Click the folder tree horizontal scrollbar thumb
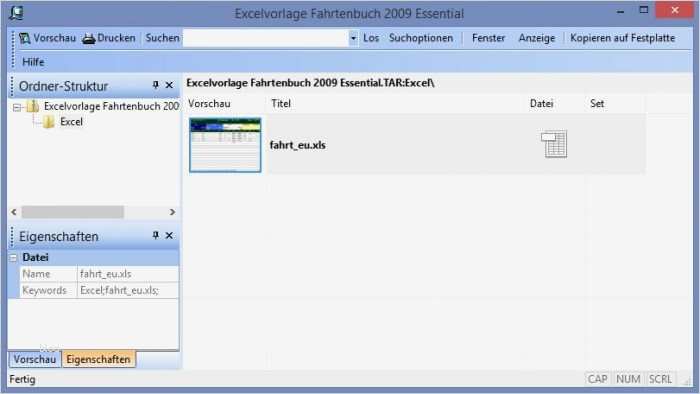Image resolution: width=700 pixels, height=394 pixels. (x=73, y=212)
